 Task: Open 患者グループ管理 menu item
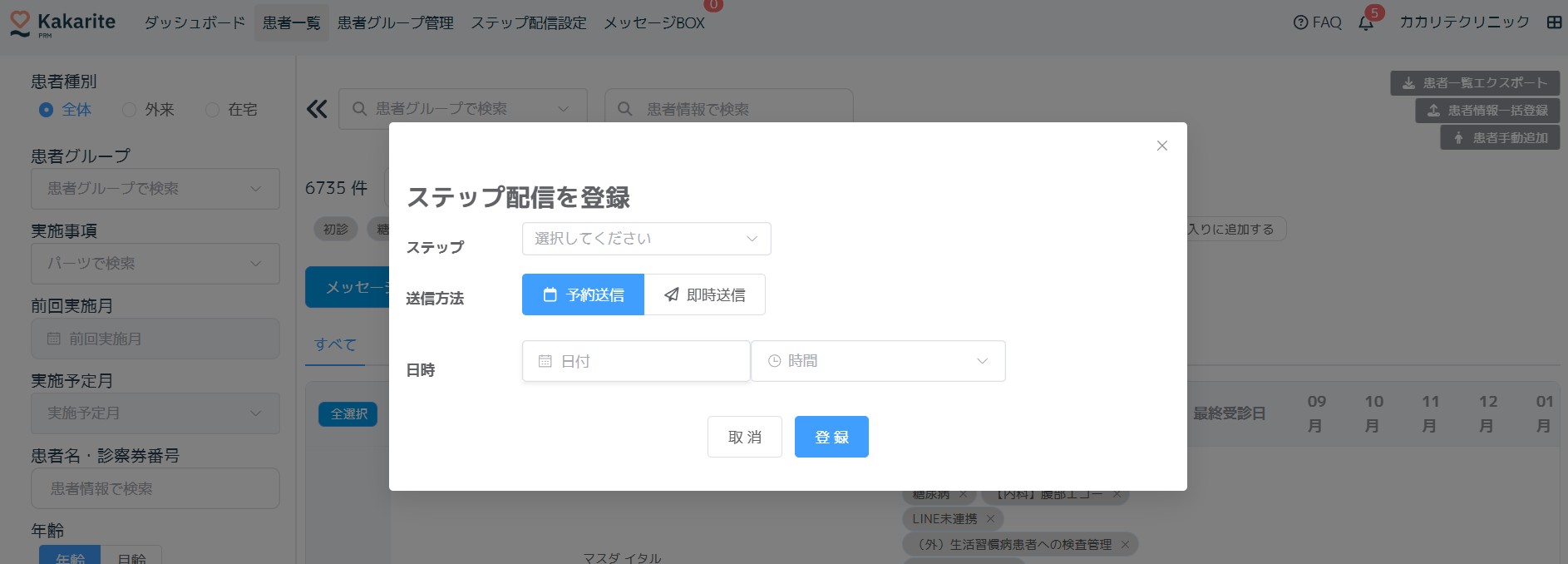[x=396, y=22]
